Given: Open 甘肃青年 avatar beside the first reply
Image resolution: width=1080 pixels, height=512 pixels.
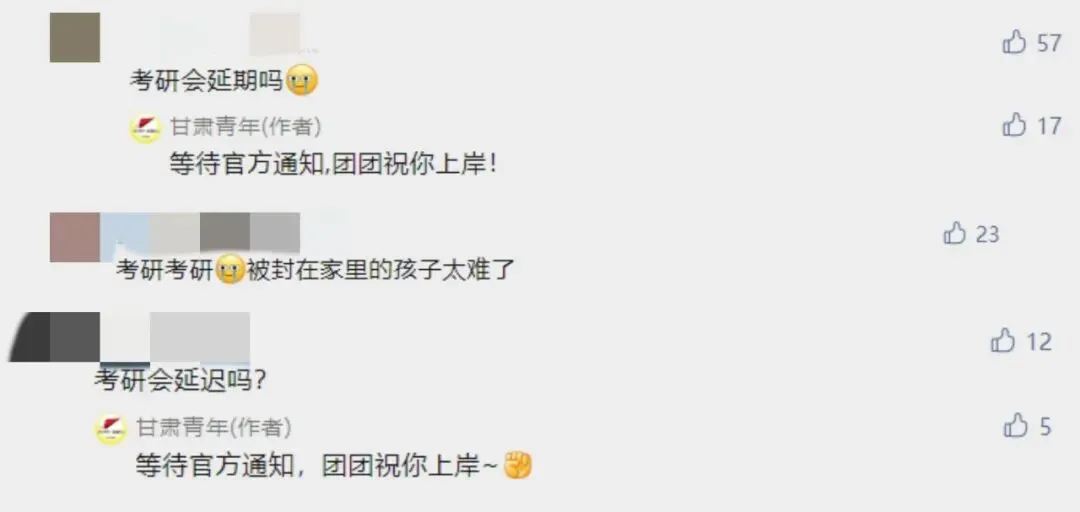Looking at the screenshot, I should tap(145, 127).
